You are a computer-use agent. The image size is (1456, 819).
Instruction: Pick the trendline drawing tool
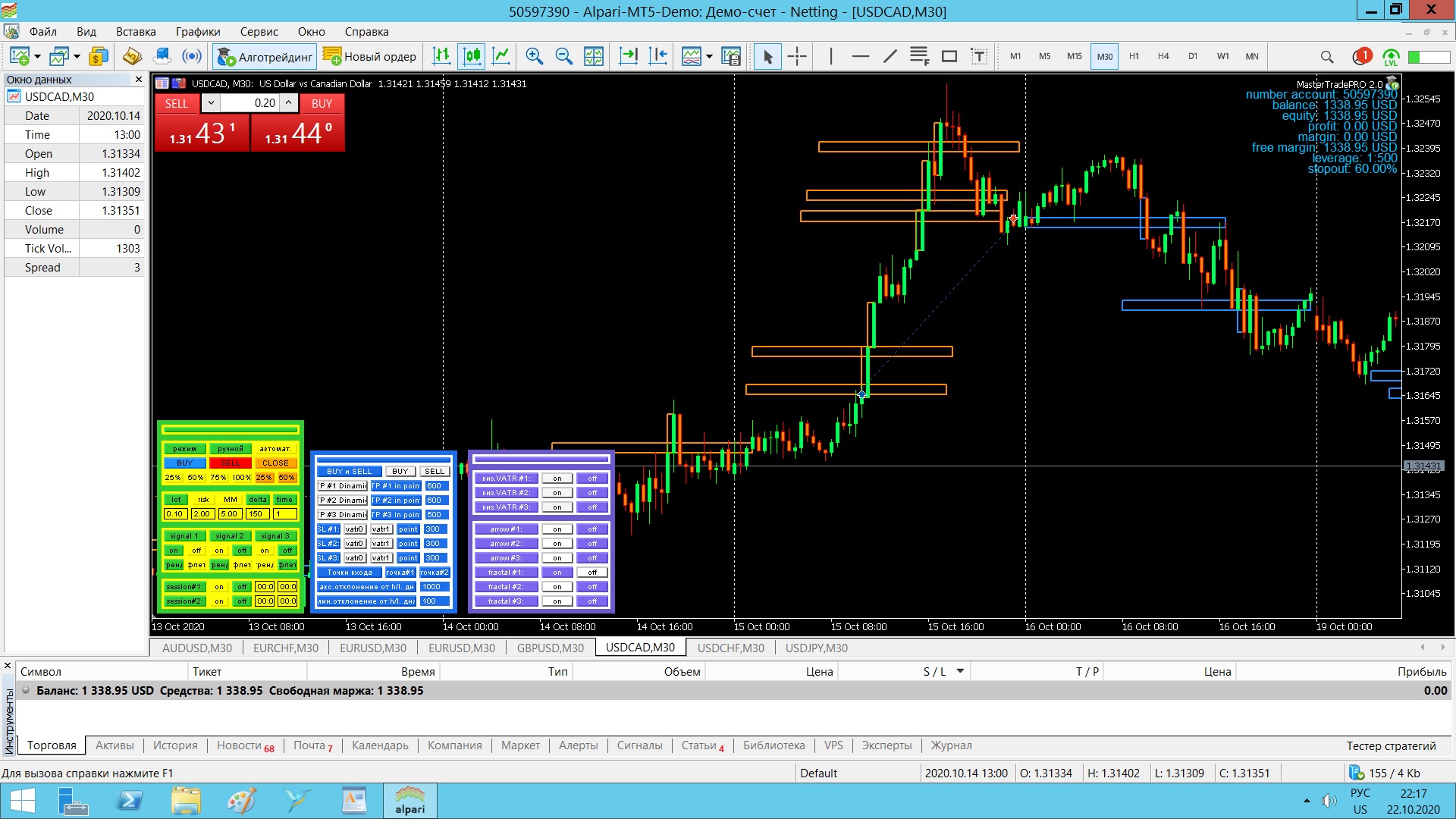[x=890, y=56]
